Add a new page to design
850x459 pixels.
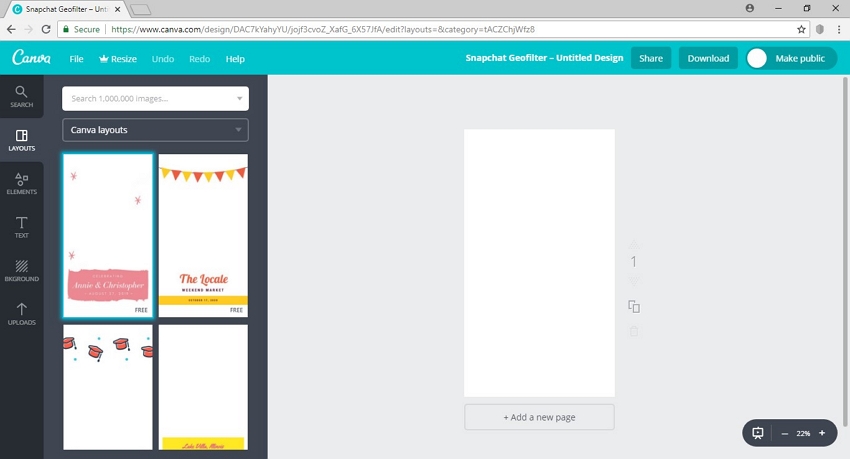539,417
